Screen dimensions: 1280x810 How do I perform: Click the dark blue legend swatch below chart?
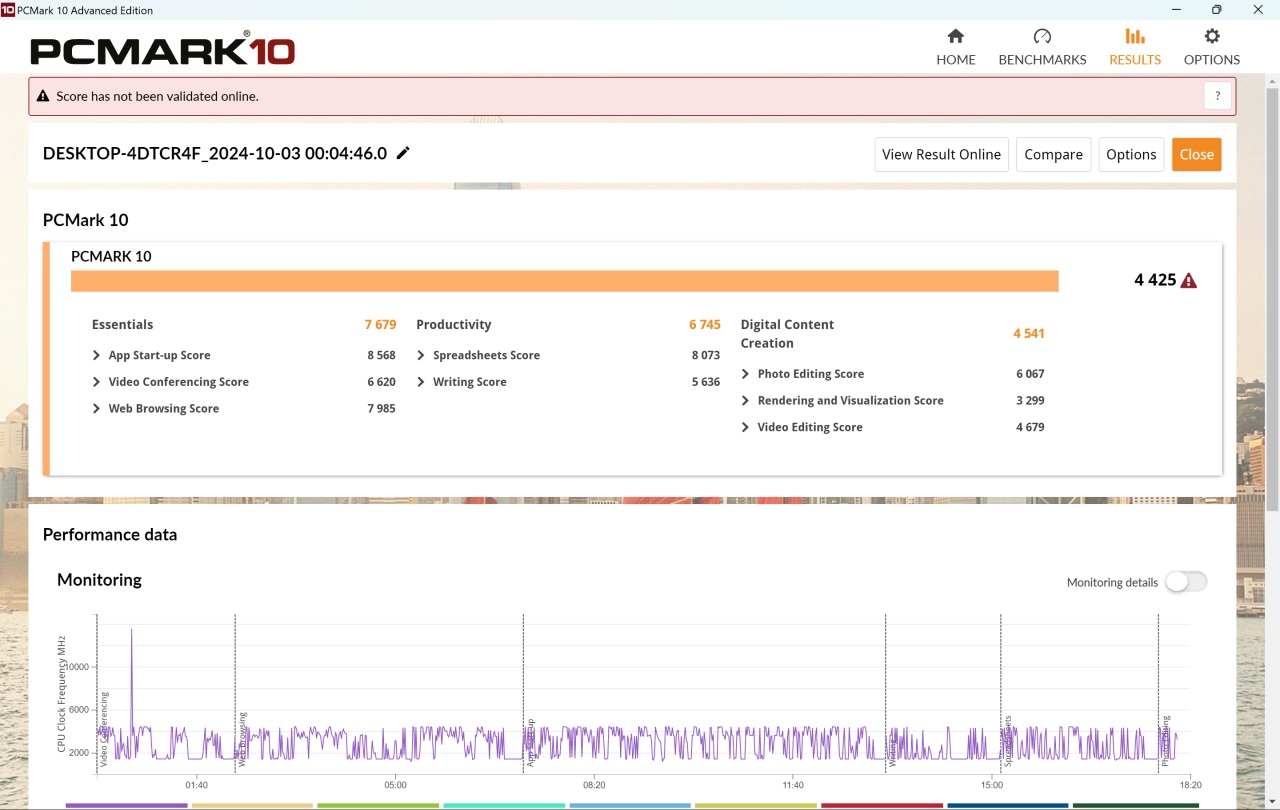pos(1008,805)
